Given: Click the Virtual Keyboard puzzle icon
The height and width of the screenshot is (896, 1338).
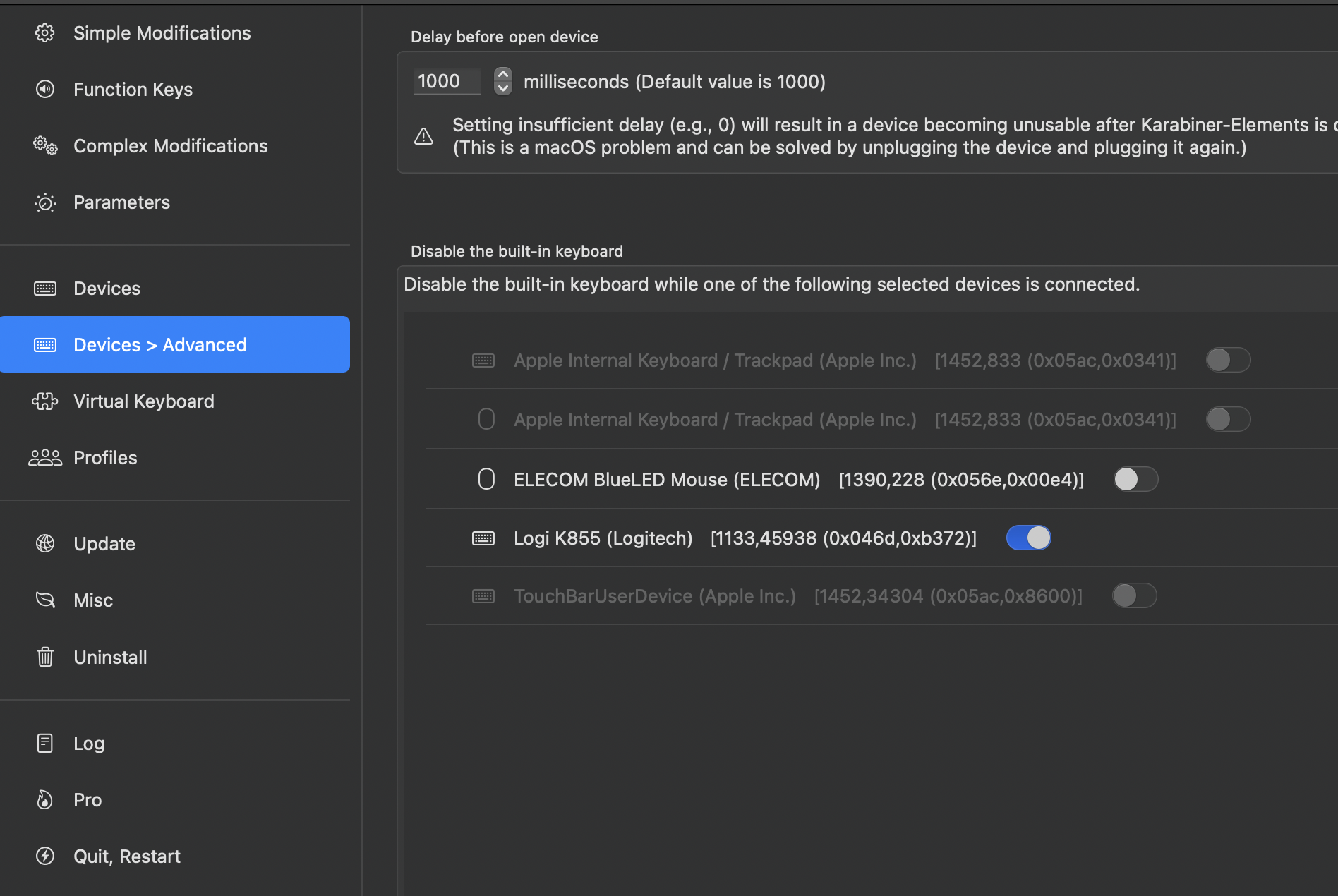Looking at the screenshot, I should click(x=45, y=401).
